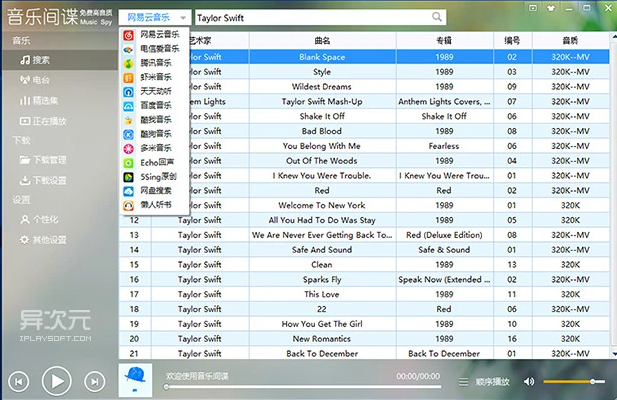Choose 5Sing原创 as music source
This screenshot has height=400, width=617.
pos(154,177)
